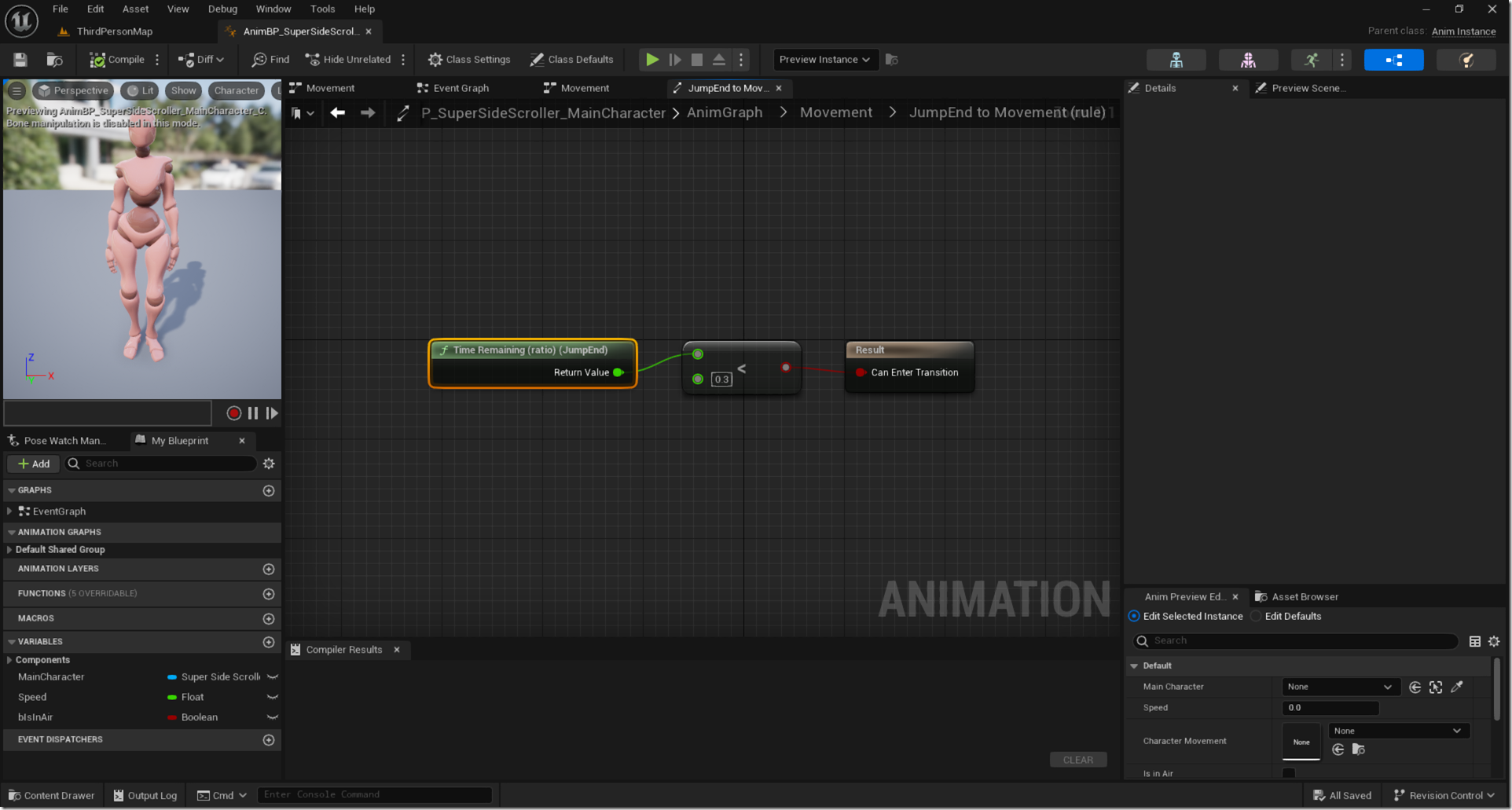The height and width of the screenshot is (810, 1512).
Task: Click the Find button
Action: click(271, 60)
